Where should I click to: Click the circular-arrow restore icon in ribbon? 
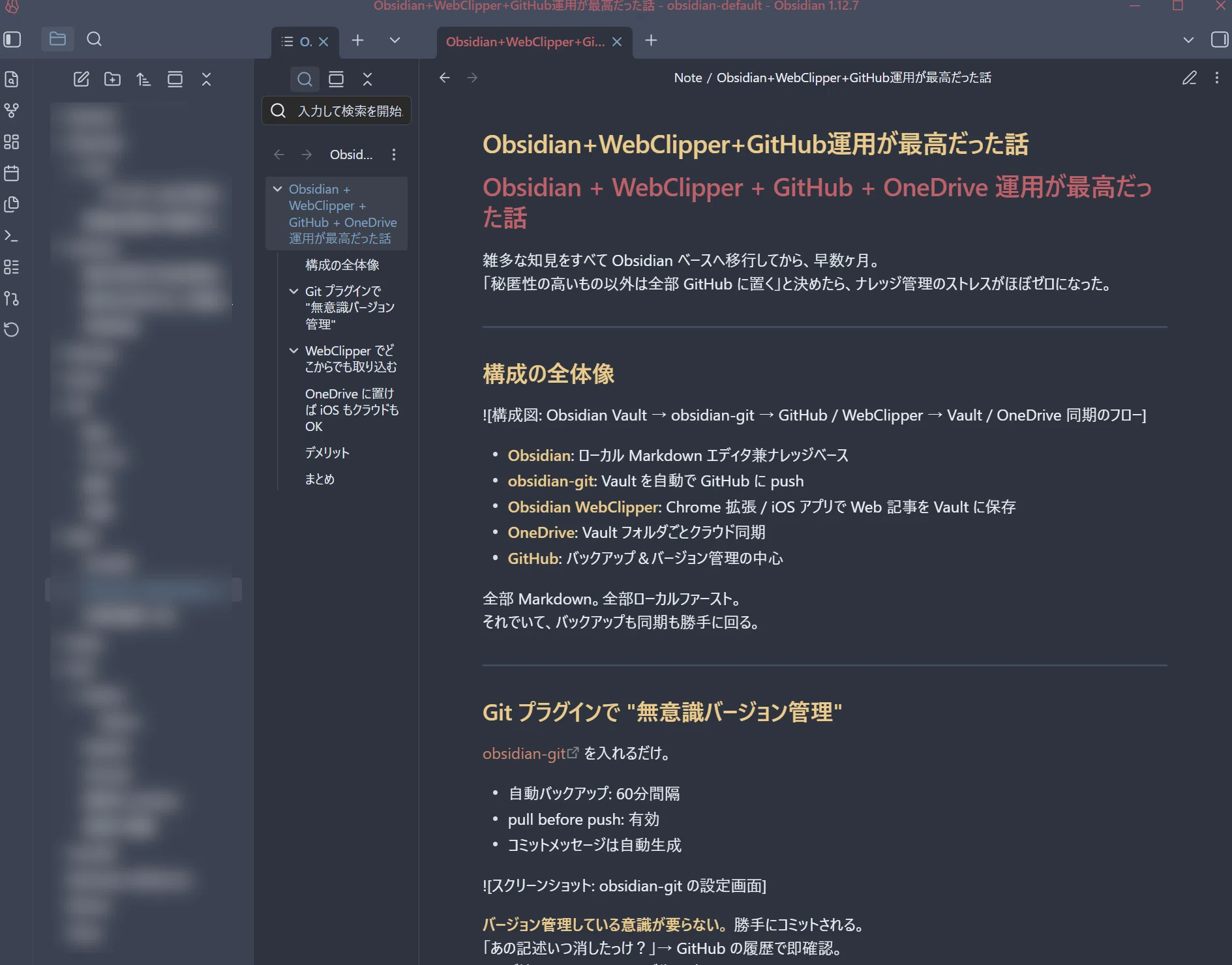coord(12,330)
